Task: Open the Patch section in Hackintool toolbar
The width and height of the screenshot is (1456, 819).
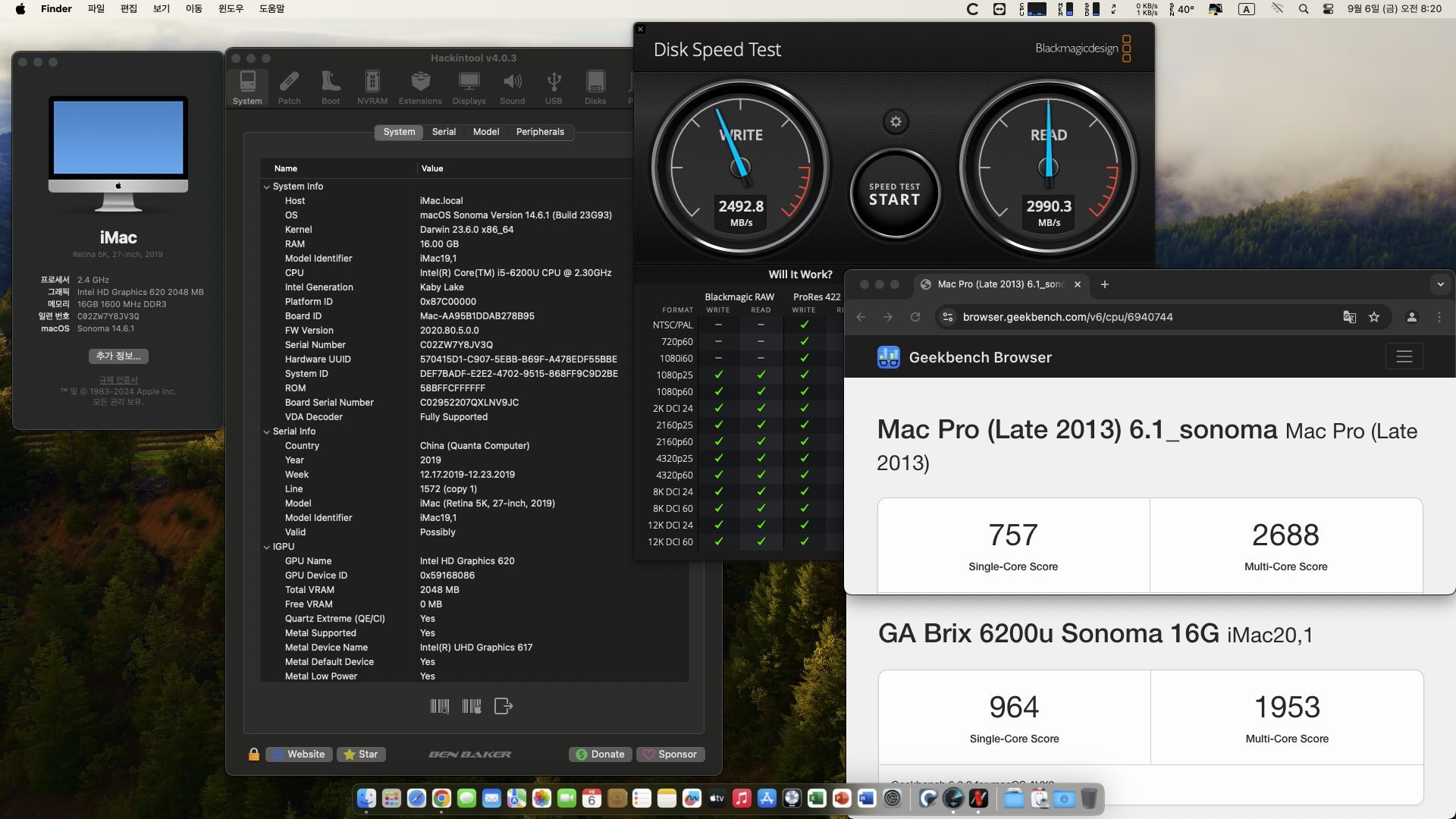Action: click(289, 88)
